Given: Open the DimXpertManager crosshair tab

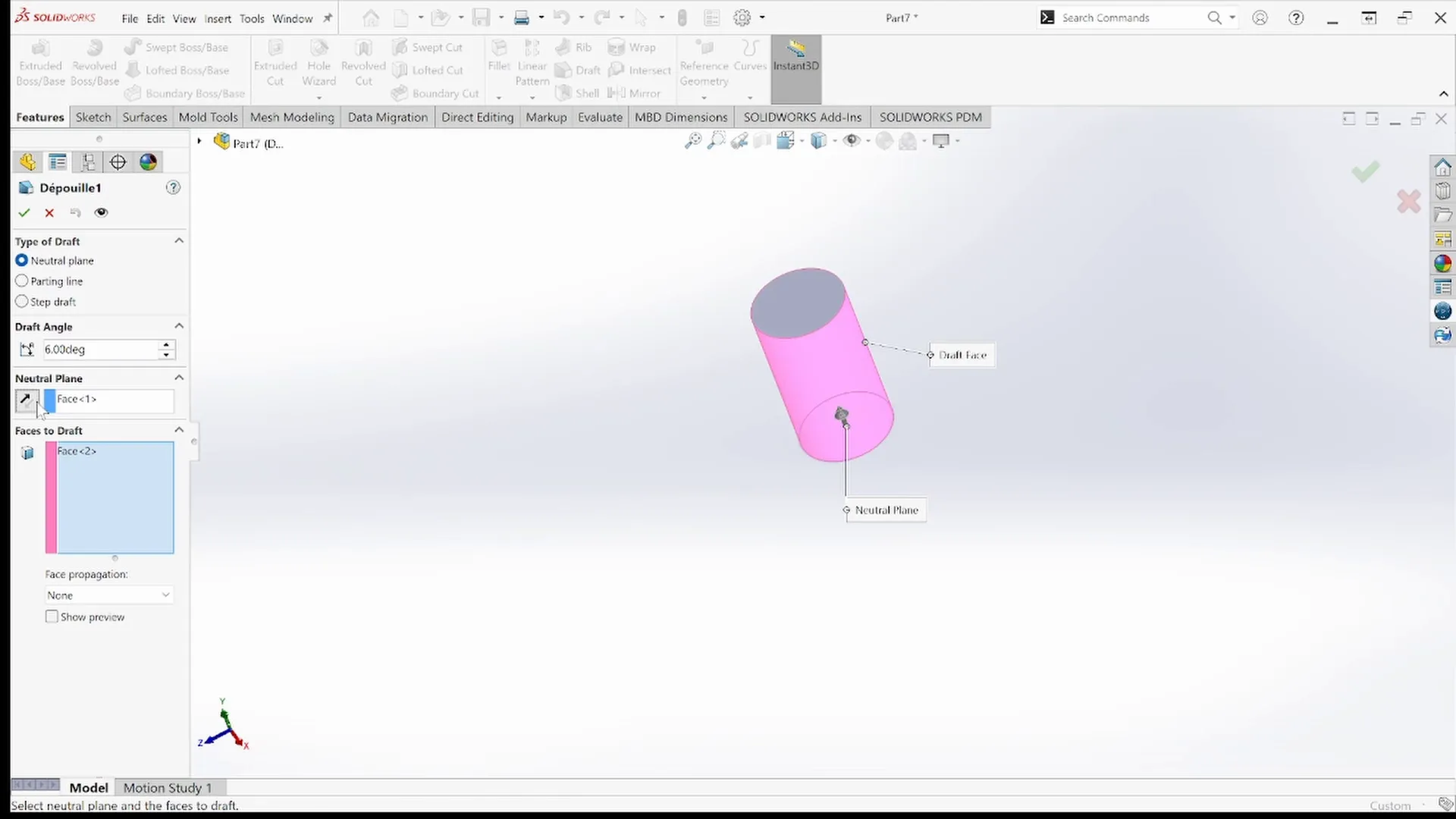Looking at the screenshot, I should click(x=118, y=162).
